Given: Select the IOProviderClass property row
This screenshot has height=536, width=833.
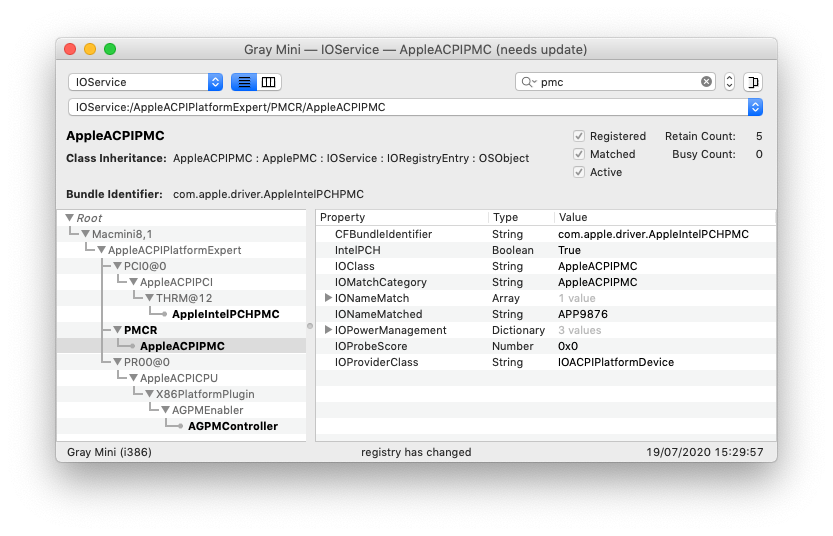Looking at the screenshot, I should [546, 362].
